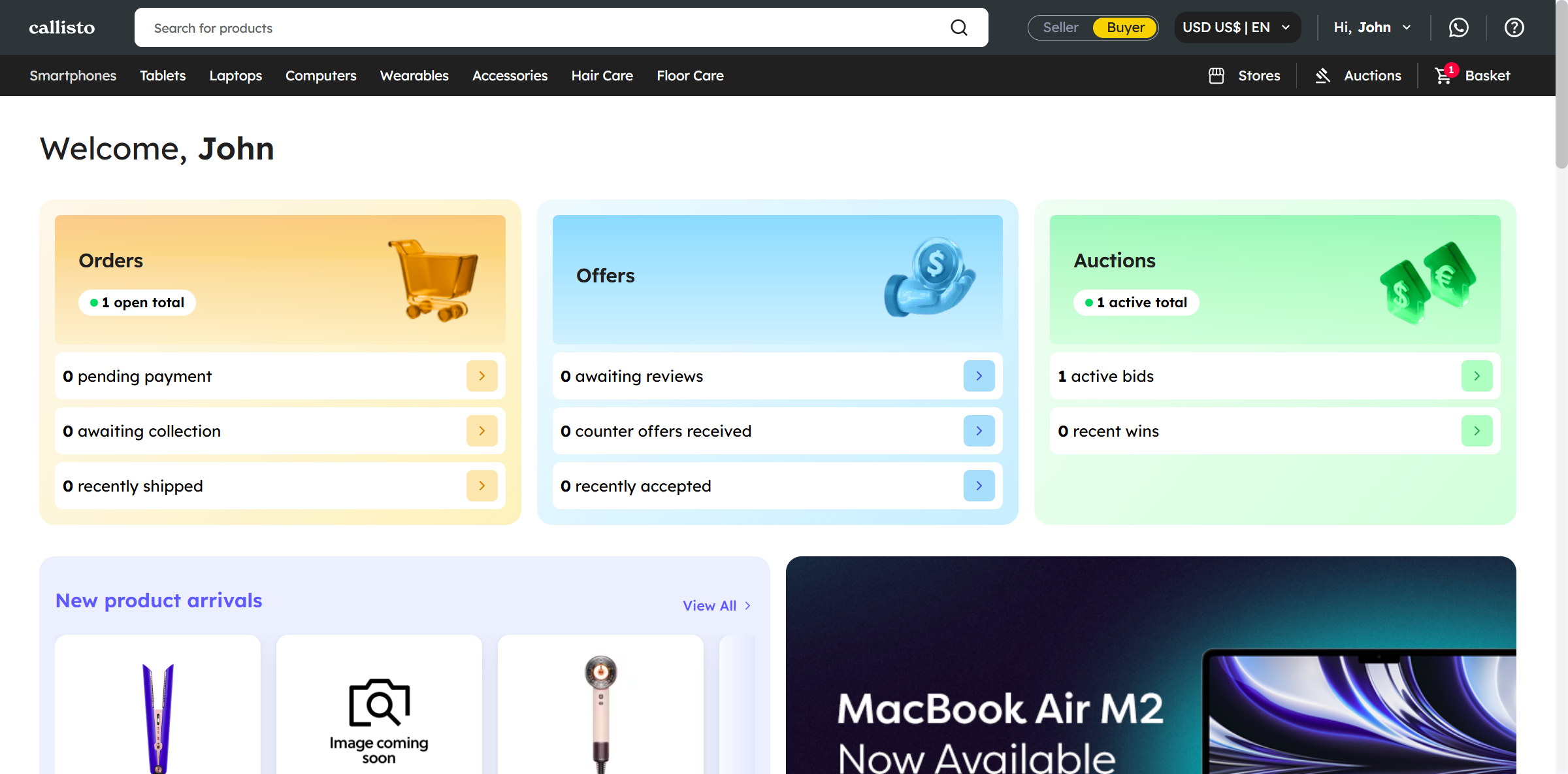This screenshot has height=774, width=1568.
Task: Click the search magnifier icon
Action: [x=958, y=27]
